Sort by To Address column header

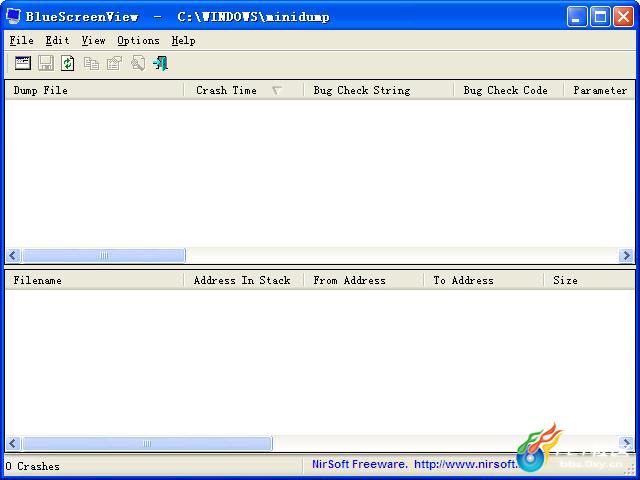click(x=484, y=280)
